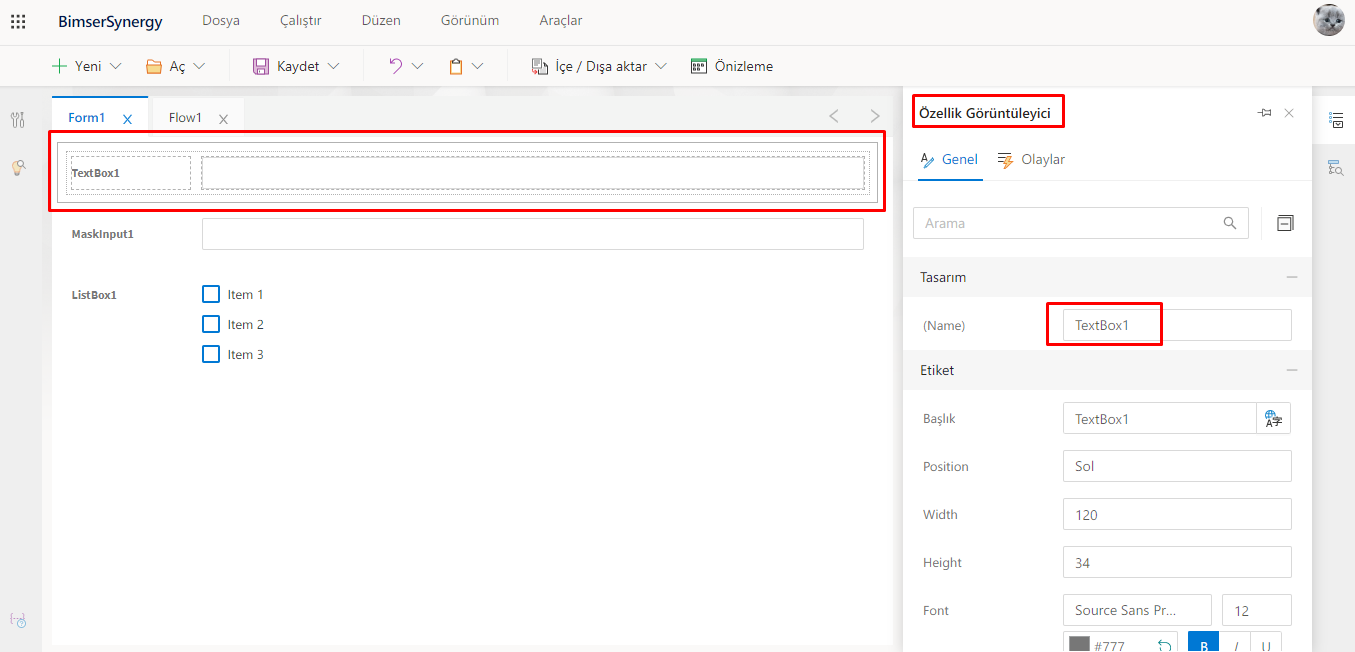Click the undo arrow icon in toolbar
Image resolution: width=1355 pixels, height=652 pixels.
point(396,66)
